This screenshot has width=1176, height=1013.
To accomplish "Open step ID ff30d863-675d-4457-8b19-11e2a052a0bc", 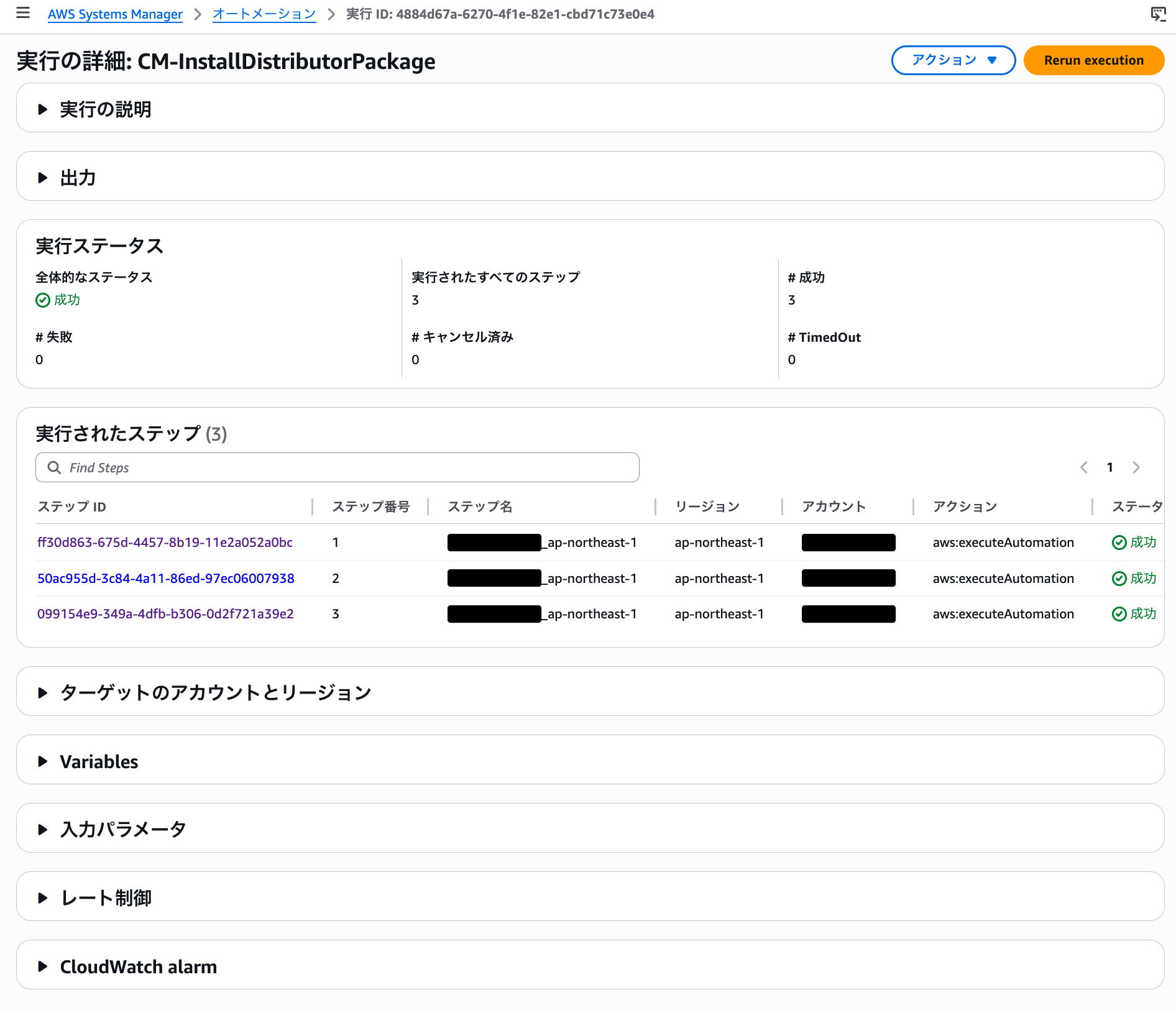I will [x=165, y=543].
